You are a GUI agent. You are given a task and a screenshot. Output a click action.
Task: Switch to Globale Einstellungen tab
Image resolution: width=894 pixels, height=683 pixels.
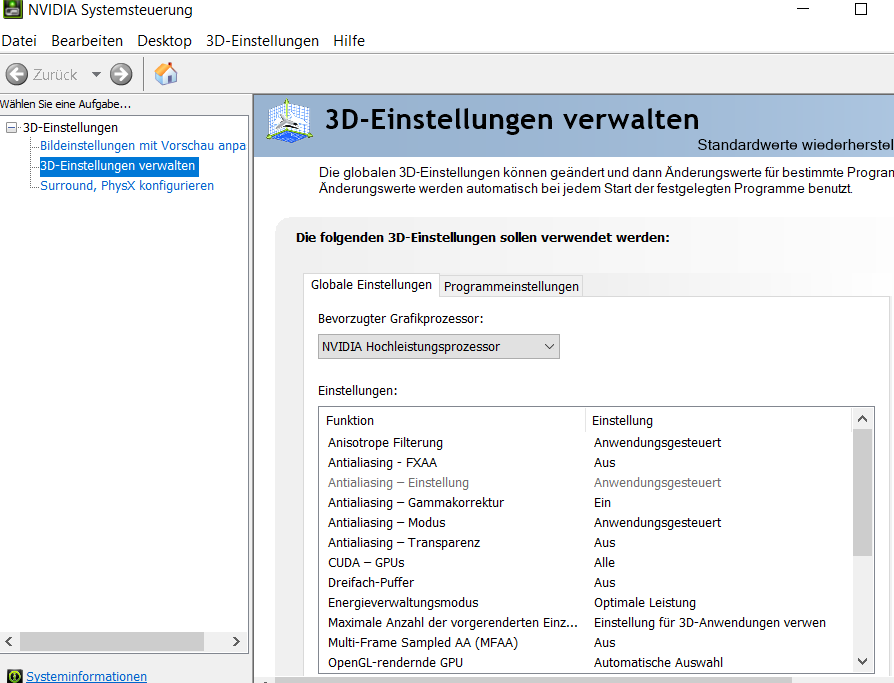[371, 285]
